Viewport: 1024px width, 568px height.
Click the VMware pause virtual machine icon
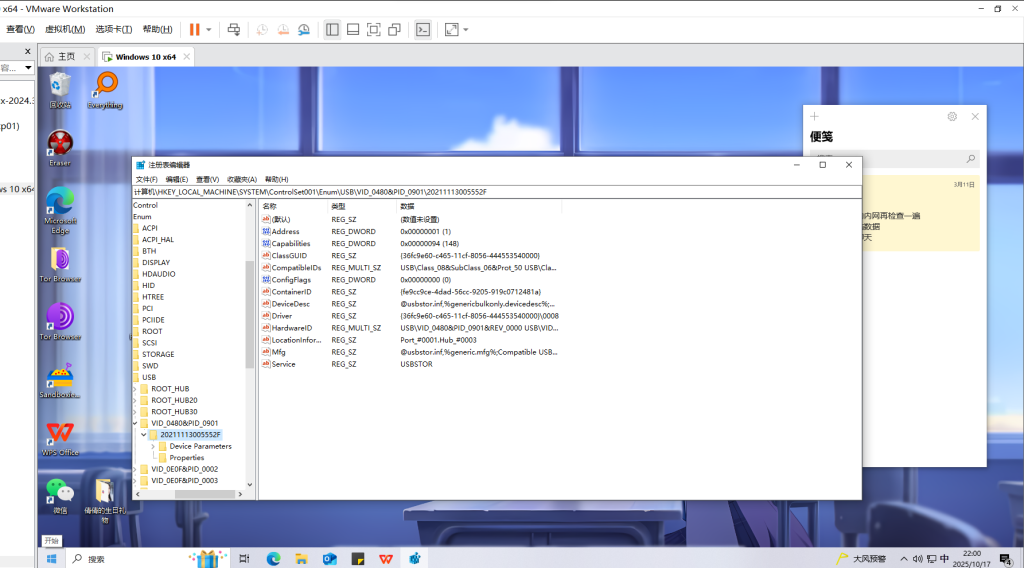194,30
